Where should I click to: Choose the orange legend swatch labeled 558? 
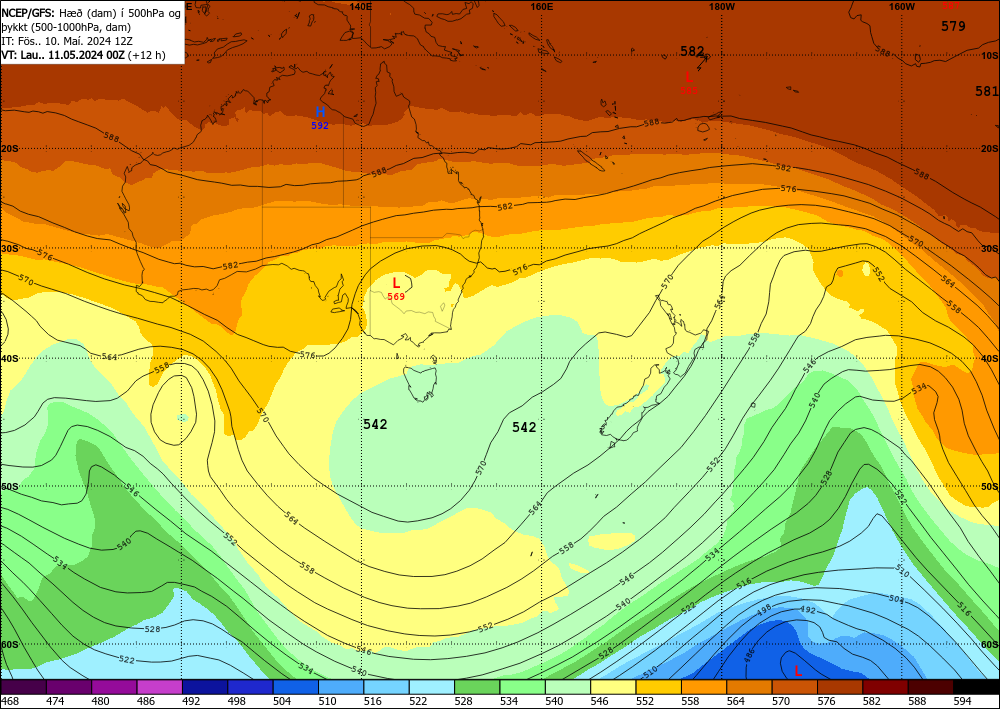tap(703, 687)
